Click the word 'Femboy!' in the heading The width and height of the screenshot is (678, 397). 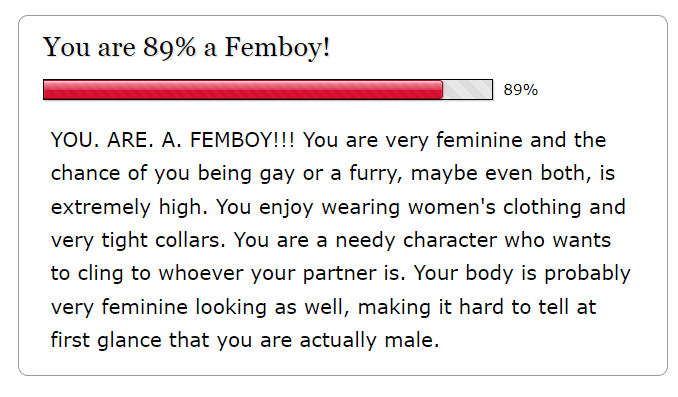(278, 47)
